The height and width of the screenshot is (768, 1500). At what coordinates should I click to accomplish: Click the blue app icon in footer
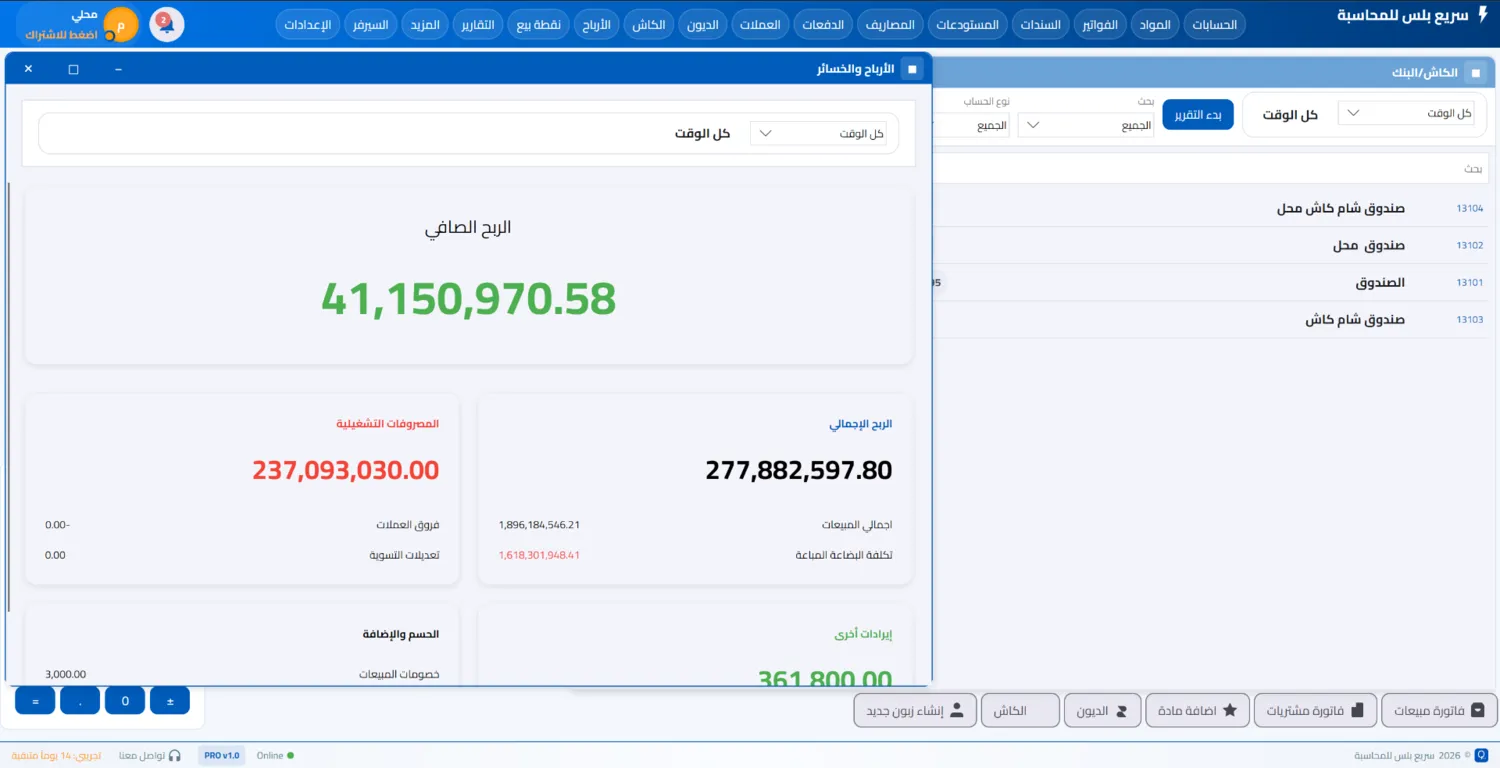coord(1482,756)
